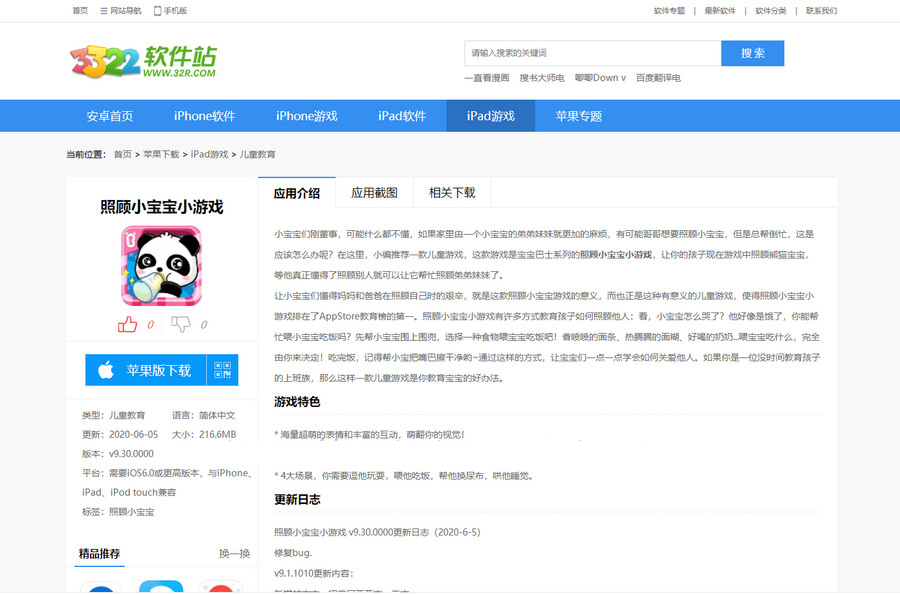
Task: Click the 儿童教育 breadcrumb link
Action: (258, 155)
